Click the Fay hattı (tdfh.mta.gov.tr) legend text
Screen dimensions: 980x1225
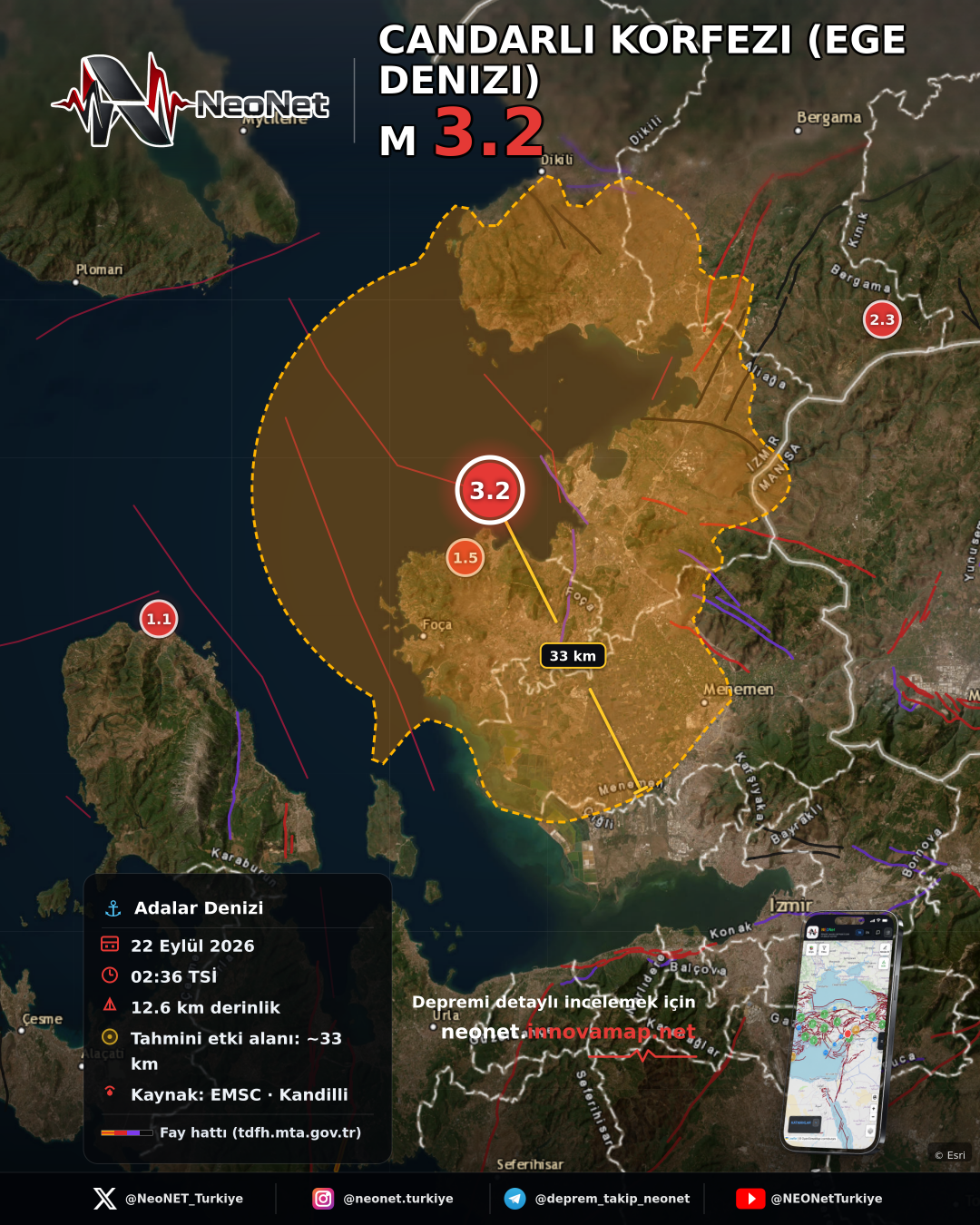coord(260,1132)
